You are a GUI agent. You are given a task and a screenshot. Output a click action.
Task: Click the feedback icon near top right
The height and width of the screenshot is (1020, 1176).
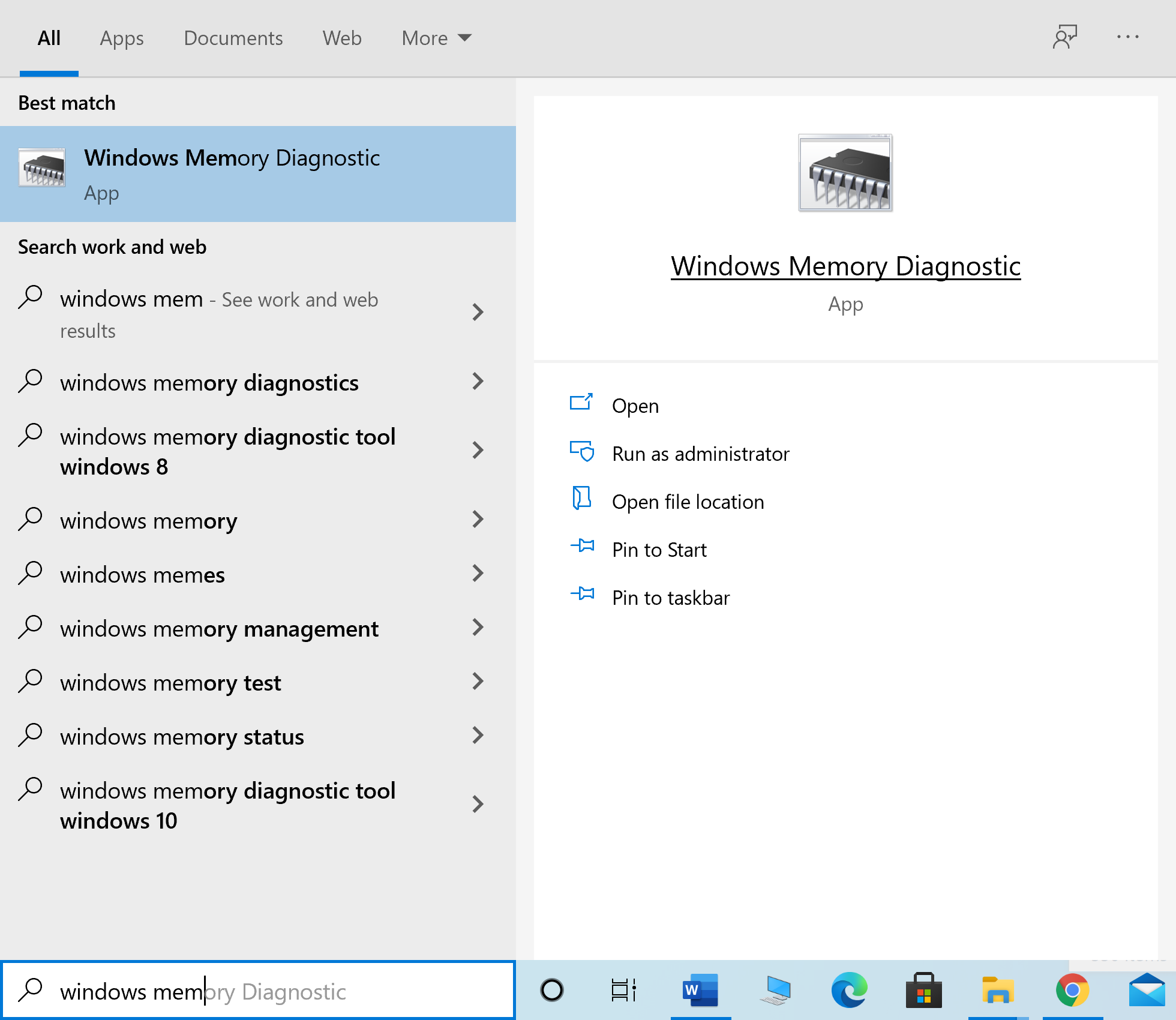pyautogui.click(x=1066, y=37)
